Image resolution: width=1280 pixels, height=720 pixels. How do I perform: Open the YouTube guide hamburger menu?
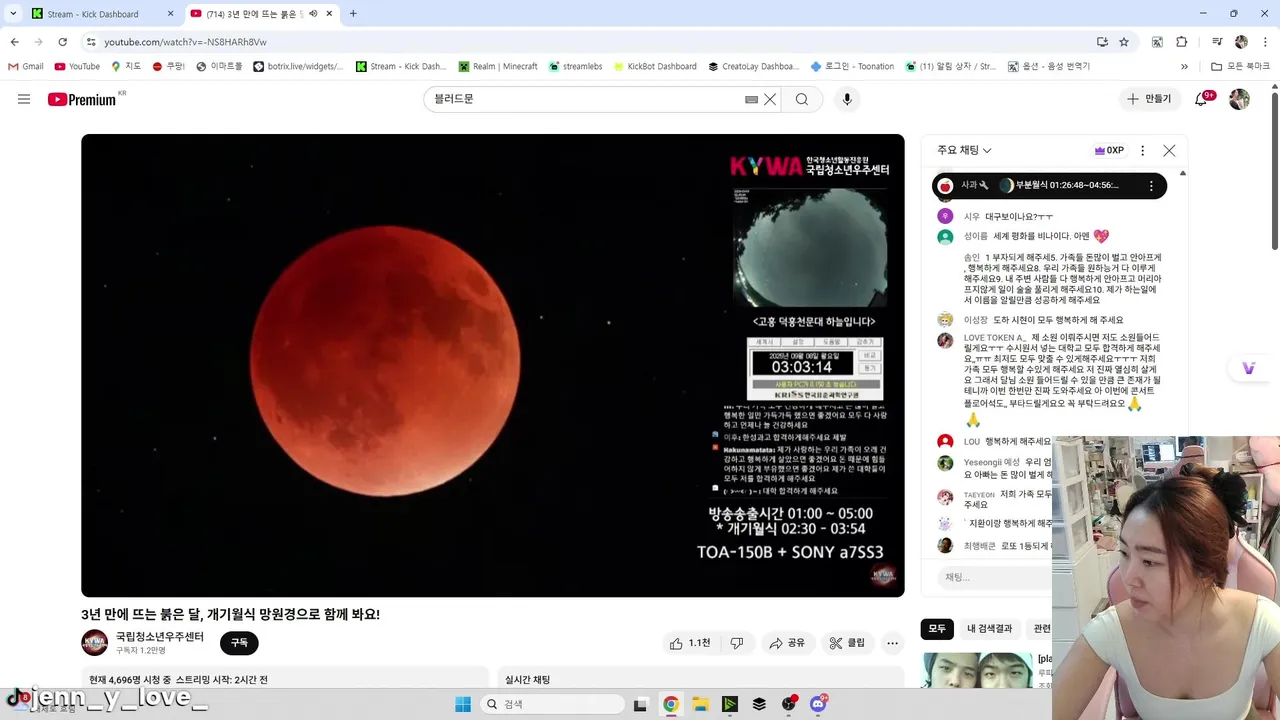click(x=24, y=99)
